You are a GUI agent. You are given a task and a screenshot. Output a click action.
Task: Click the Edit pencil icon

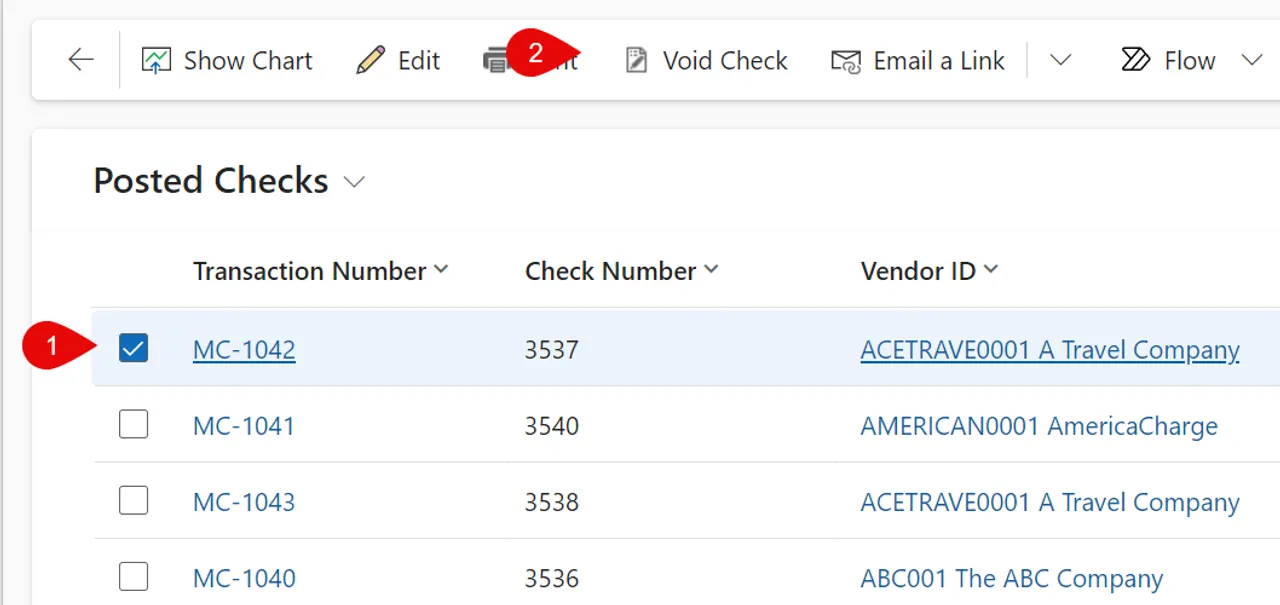point(370,61)
